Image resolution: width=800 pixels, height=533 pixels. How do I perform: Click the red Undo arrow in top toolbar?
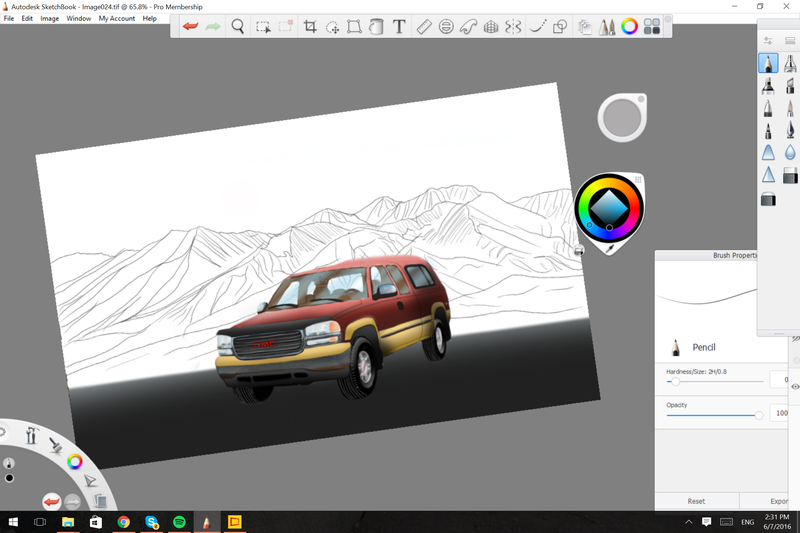click(x=190, y=26)
